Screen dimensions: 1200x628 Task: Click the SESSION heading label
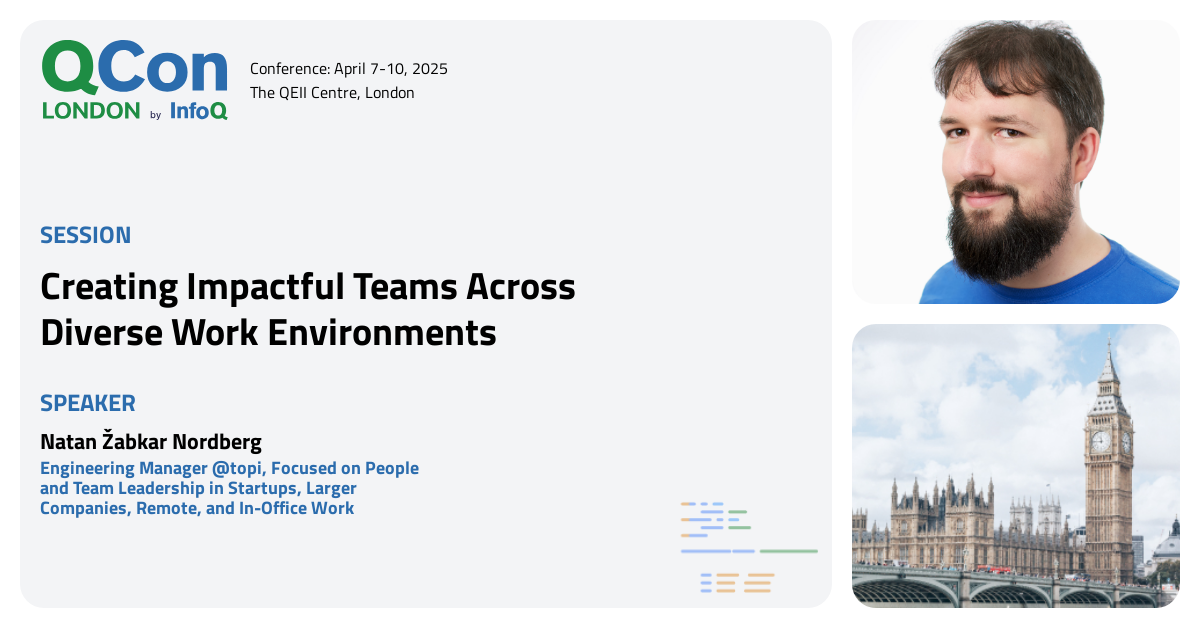[x=85, y=235]
